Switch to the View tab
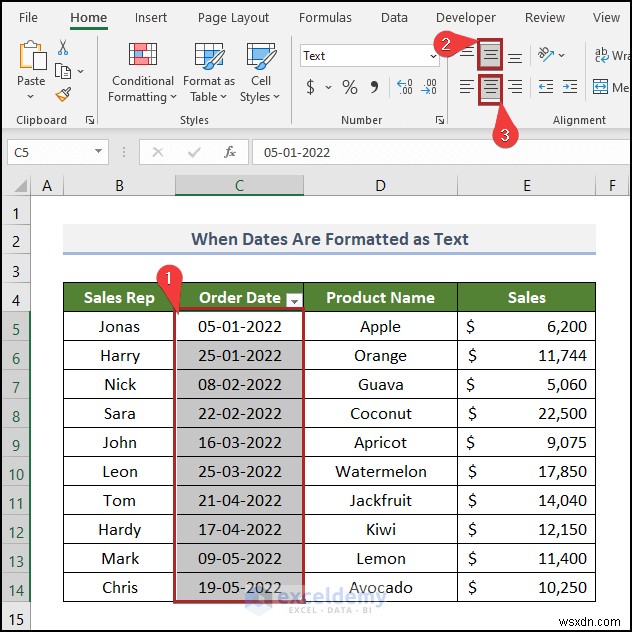 606,18
